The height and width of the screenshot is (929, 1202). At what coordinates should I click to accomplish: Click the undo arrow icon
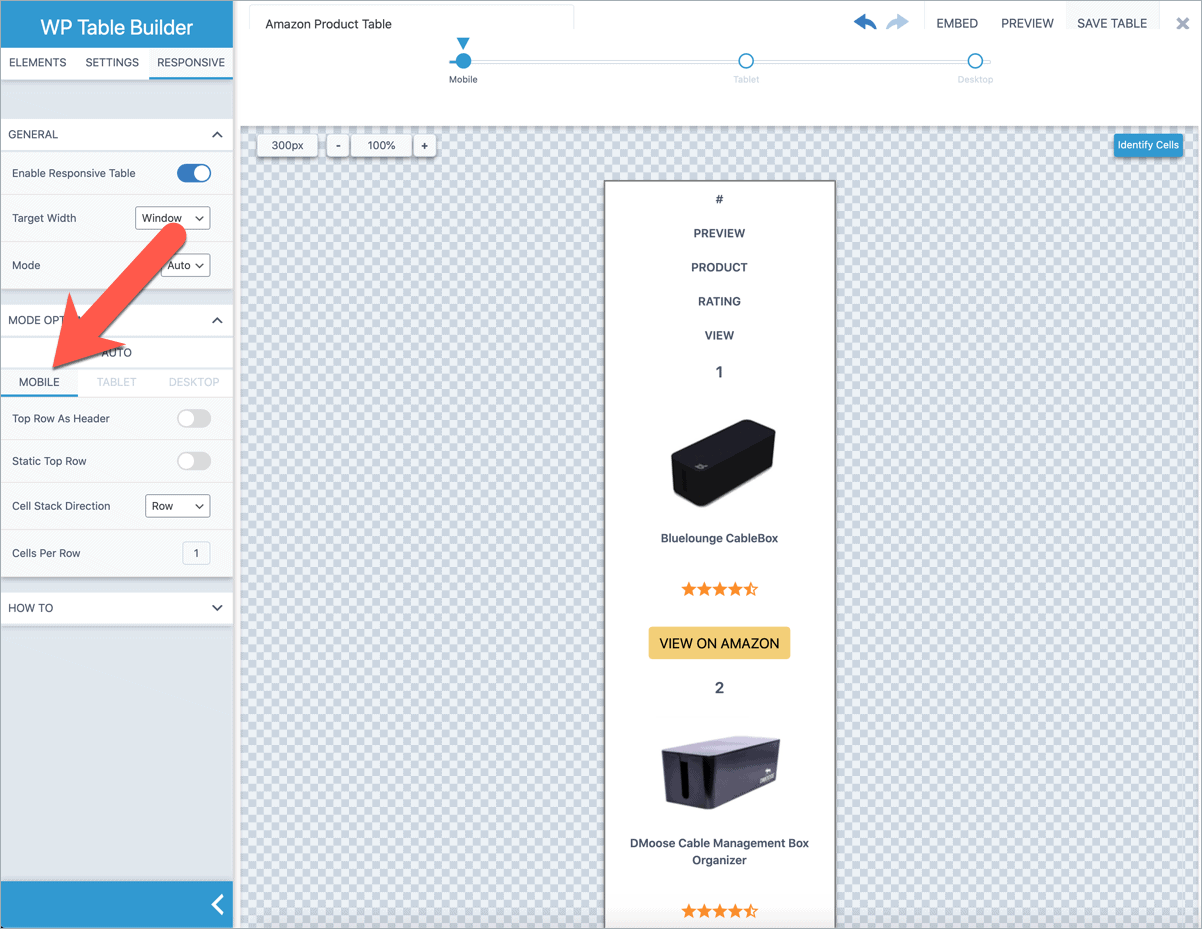(x=864, y=21)
